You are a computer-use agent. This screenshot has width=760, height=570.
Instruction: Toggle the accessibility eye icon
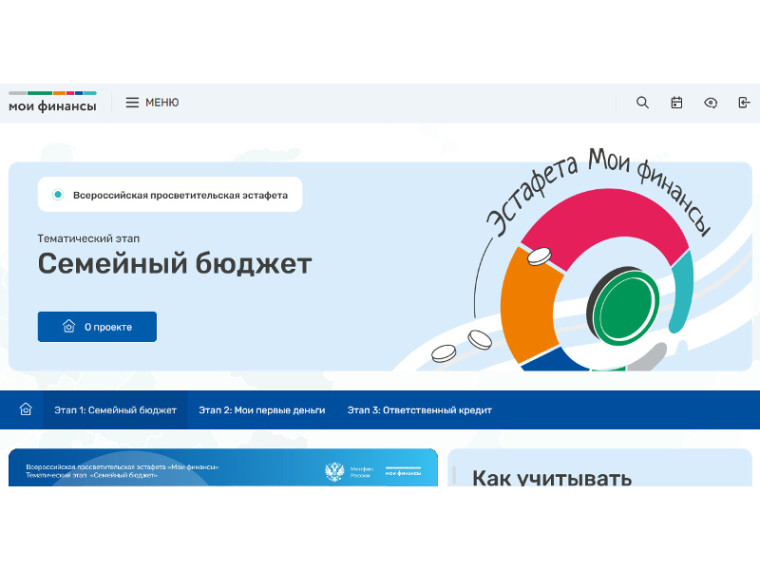tap(710, 102)
